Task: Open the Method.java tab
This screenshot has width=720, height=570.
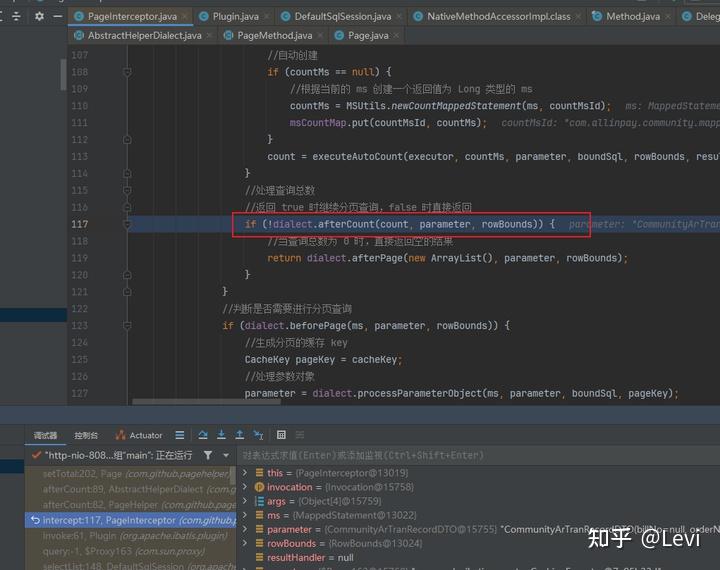Action: click(633, 17)
